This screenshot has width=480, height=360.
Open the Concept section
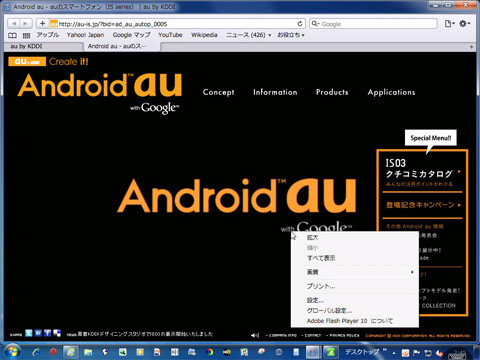point(218,92)
